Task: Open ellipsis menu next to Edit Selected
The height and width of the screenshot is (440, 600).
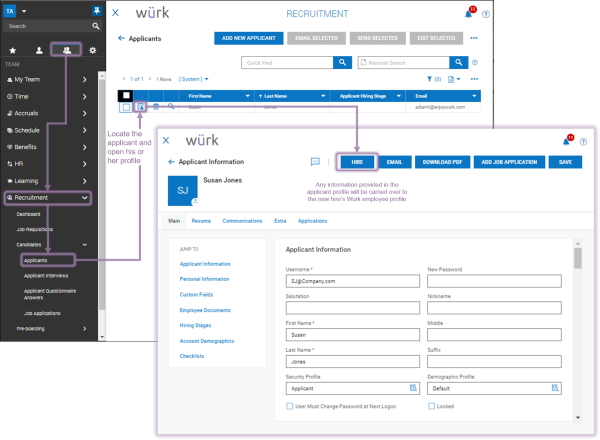Action: pos(474,38)
